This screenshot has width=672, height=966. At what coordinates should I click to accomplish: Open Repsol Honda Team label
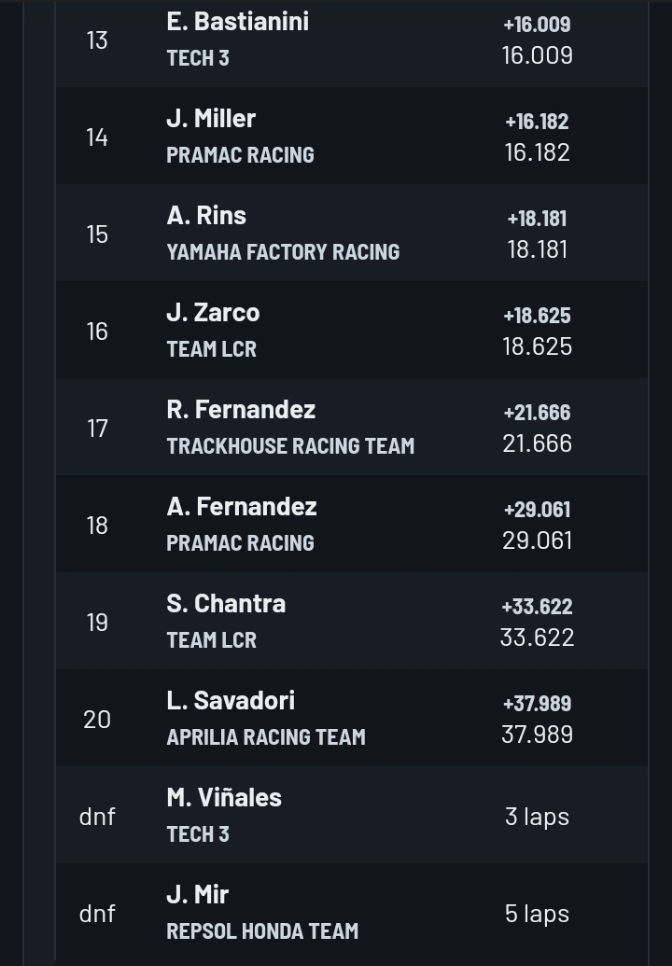click(262, 931)
